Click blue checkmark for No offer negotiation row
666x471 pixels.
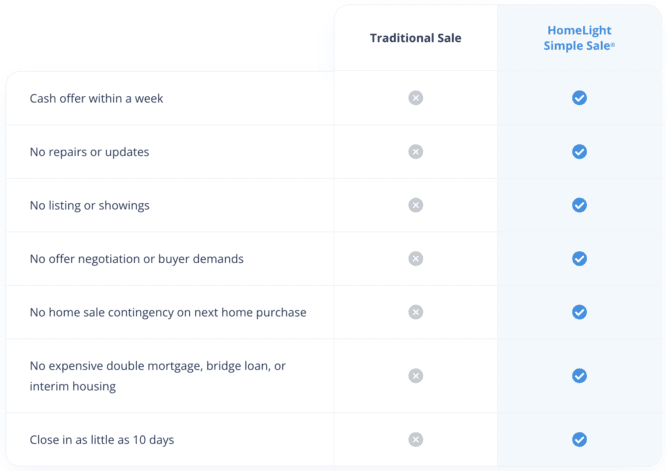tap(579, 259)
